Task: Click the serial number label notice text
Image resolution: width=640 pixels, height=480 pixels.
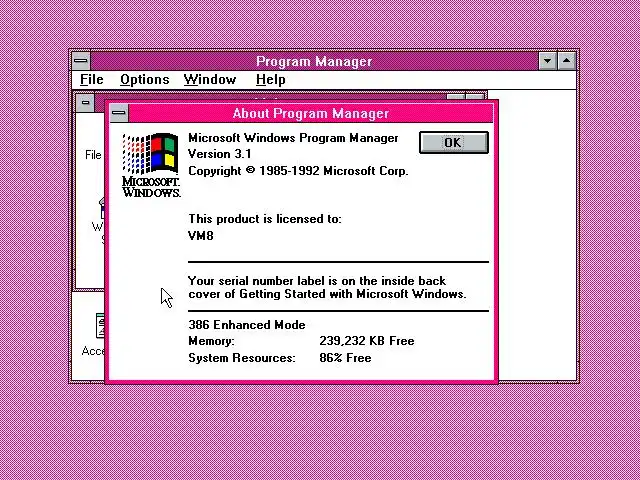Action: click(x=327, y=287)
